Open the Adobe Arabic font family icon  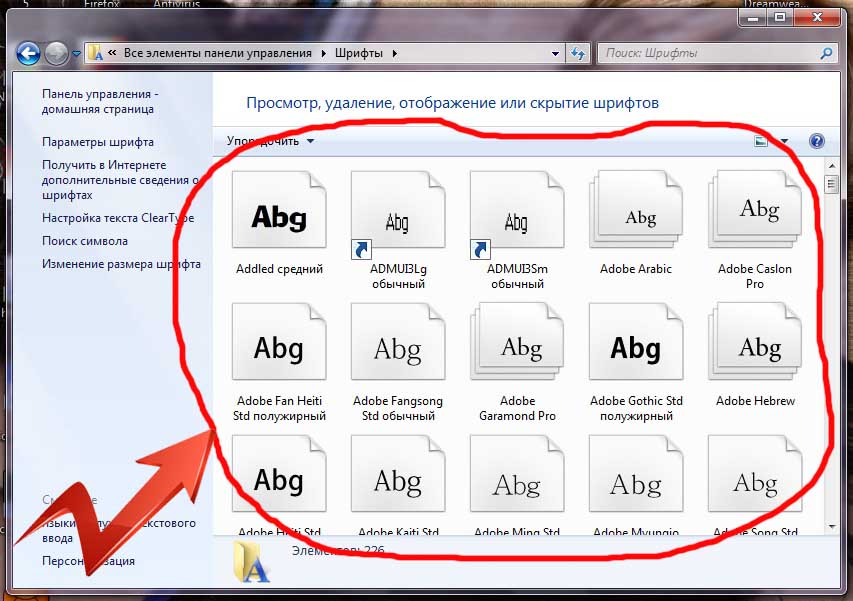click(636, 209)
